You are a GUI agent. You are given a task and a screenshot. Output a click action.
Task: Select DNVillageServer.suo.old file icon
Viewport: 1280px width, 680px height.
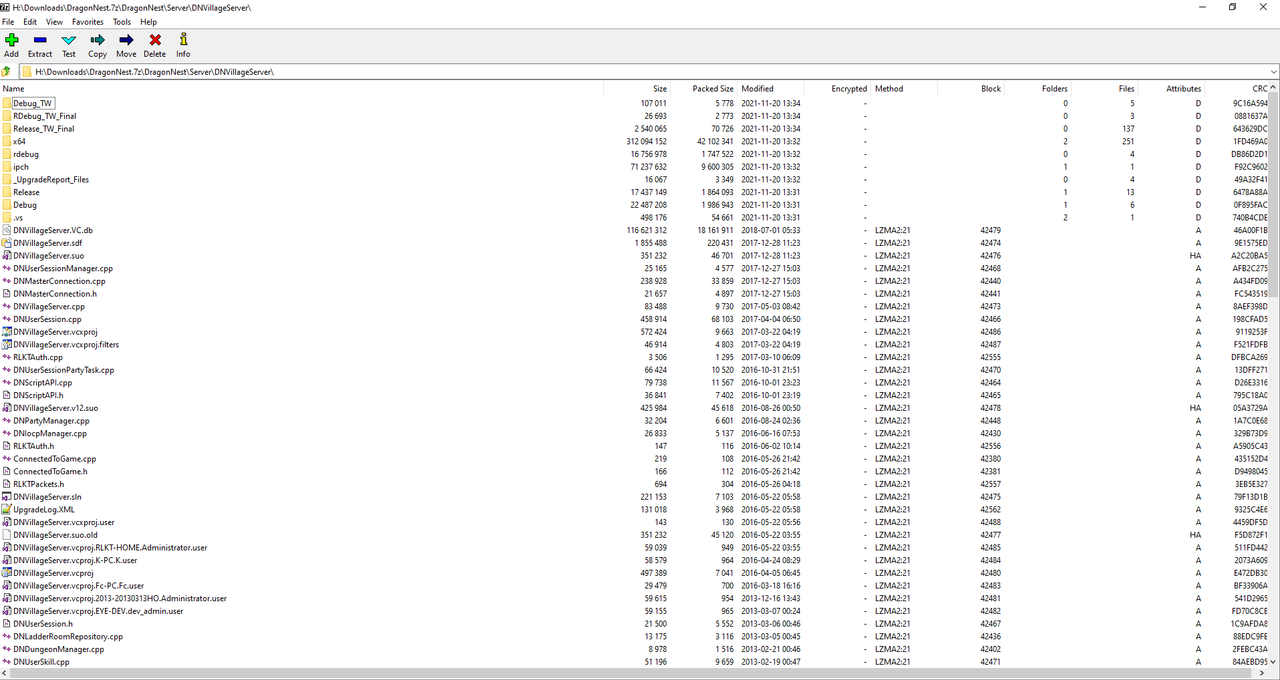(7, 535)
